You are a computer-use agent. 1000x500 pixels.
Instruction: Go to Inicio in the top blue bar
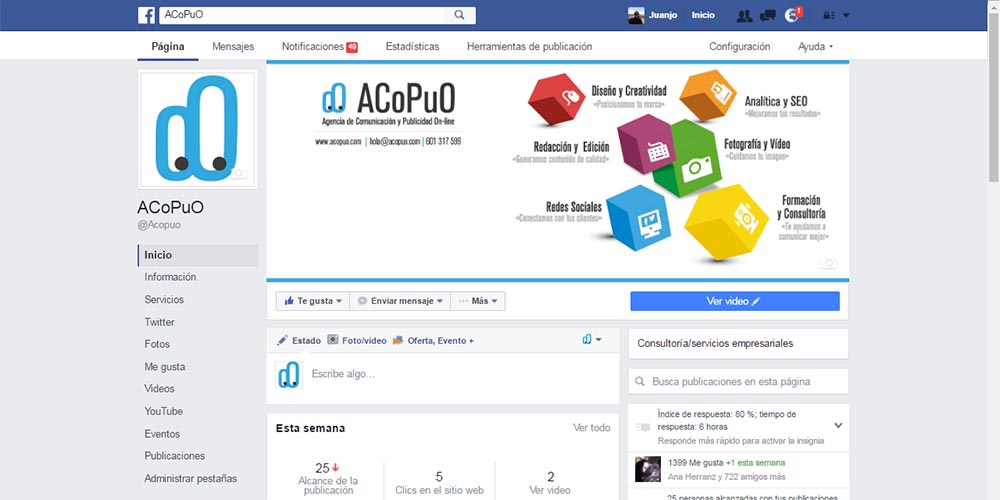pyautogui.click(x=703, y=15)
